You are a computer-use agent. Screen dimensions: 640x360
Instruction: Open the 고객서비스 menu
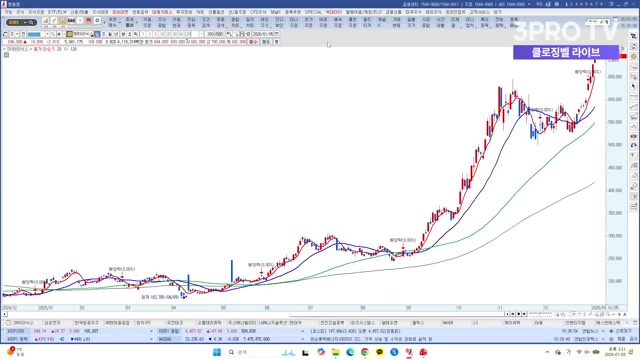click(480, 12)
